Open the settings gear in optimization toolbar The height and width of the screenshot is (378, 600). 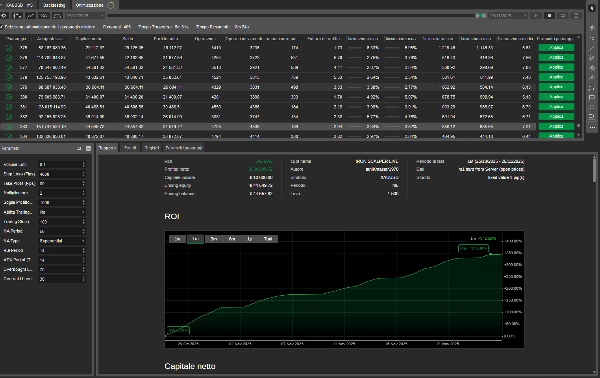pyautogui.click(x=4, y=16)
